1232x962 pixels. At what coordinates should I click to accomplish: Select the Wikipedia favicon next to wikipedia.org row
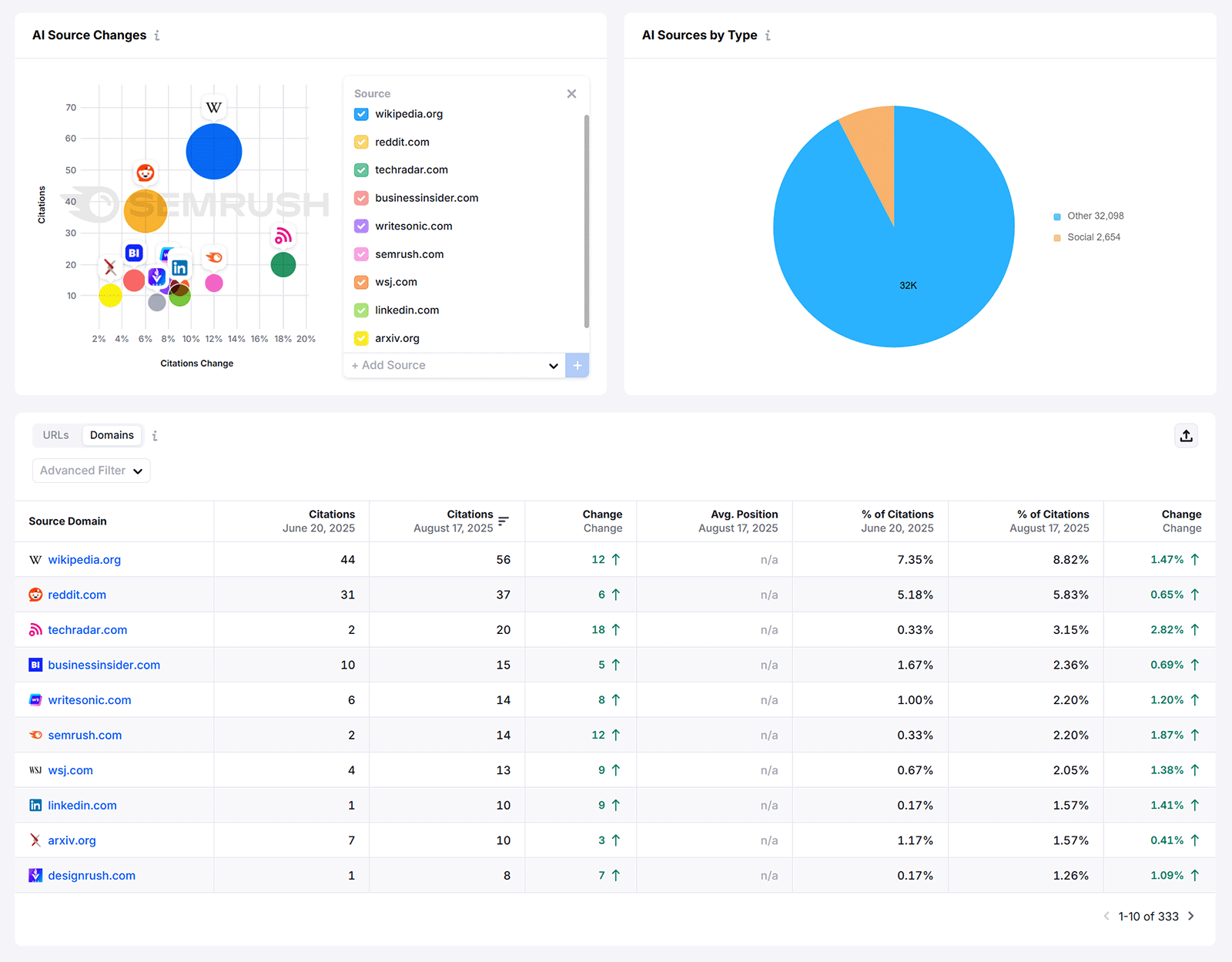pos(35,559)
